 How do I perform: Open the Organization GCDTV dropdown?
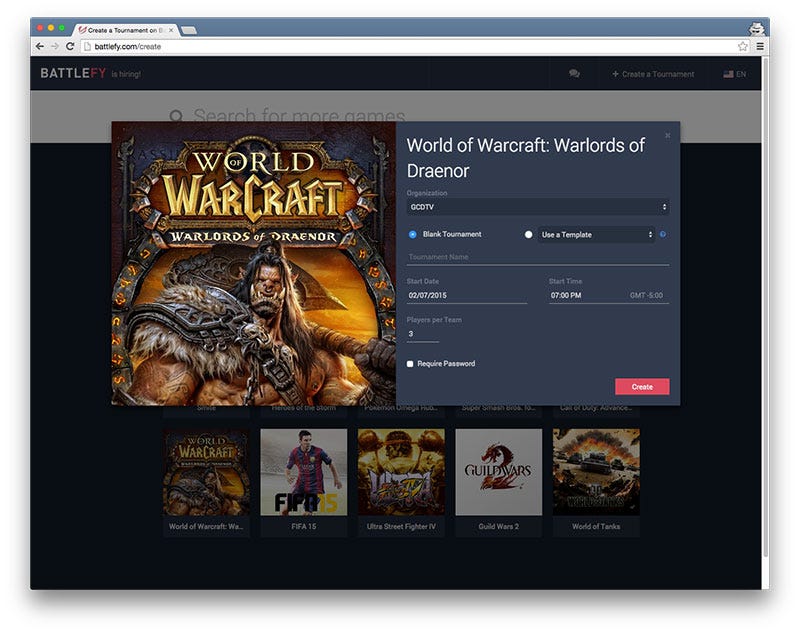point(538,207)
